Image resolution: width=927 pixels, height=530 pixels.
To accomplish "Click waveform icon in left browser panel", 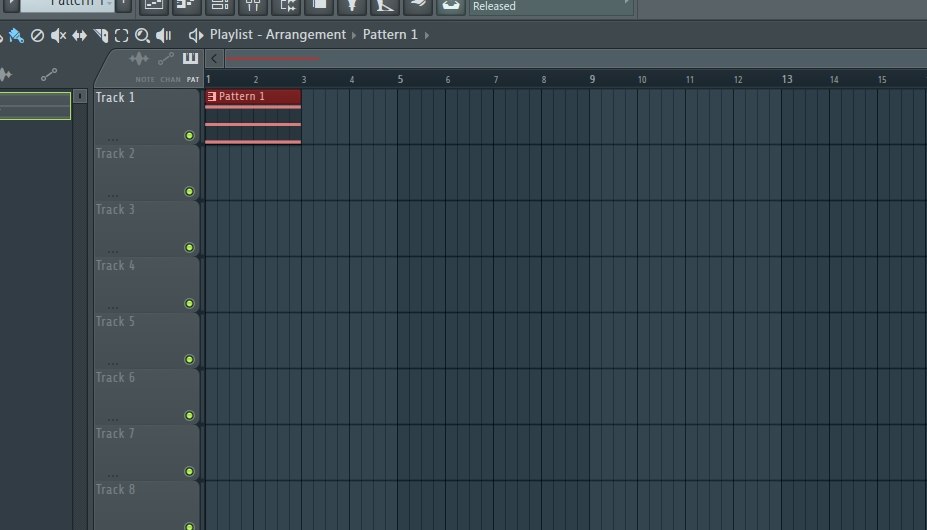I will pos(5,75).
